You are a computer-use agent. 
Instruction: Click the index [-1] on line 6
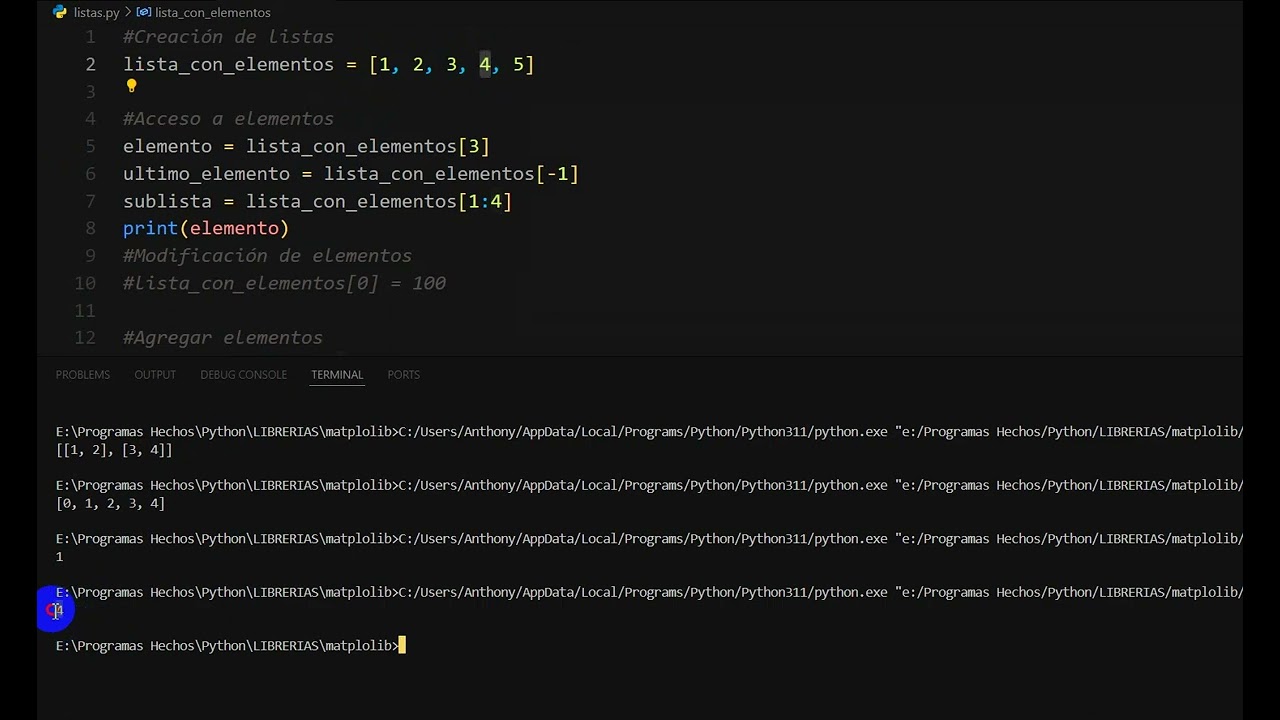tap(557, 174)
